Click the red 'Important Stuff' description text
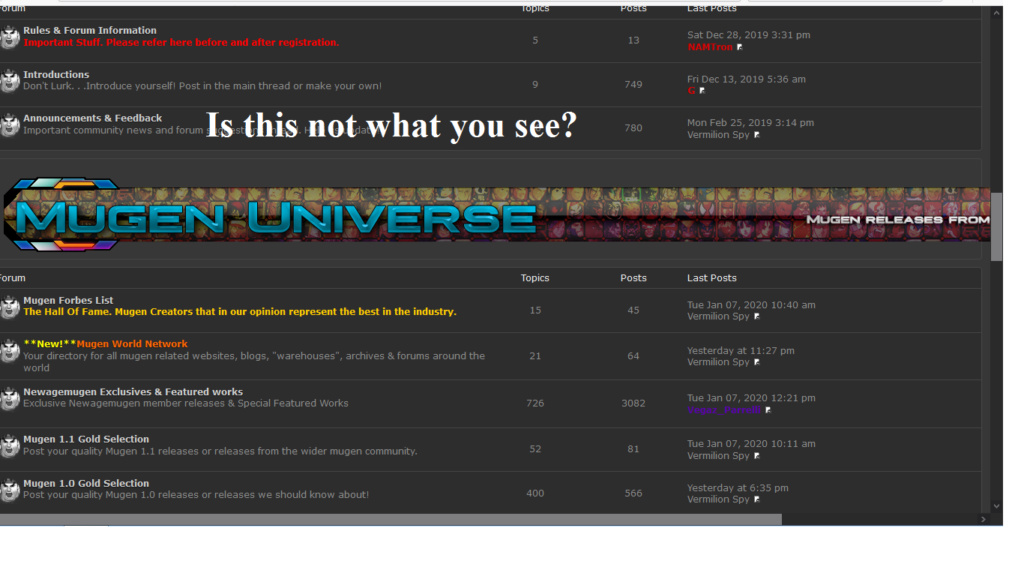1024x576 pixels. pyautogui.click(x=182, y=42)
